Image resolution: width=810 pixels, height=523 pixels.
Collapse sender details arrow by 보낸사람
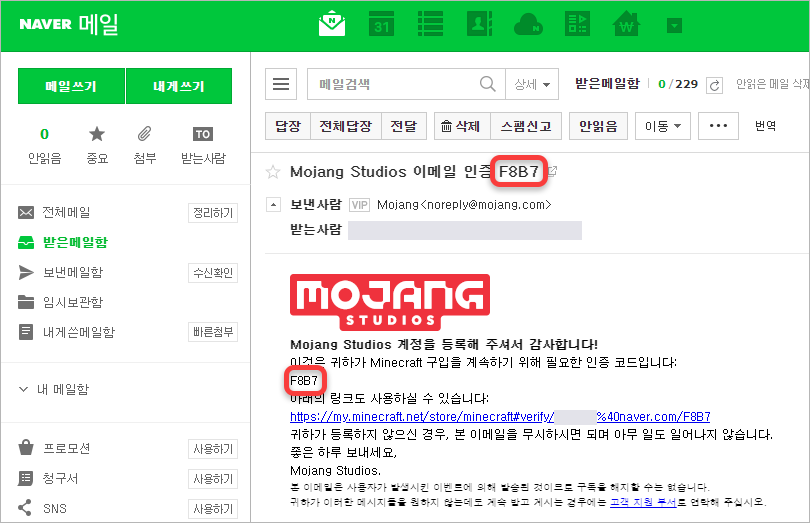[x=273, y=205]
